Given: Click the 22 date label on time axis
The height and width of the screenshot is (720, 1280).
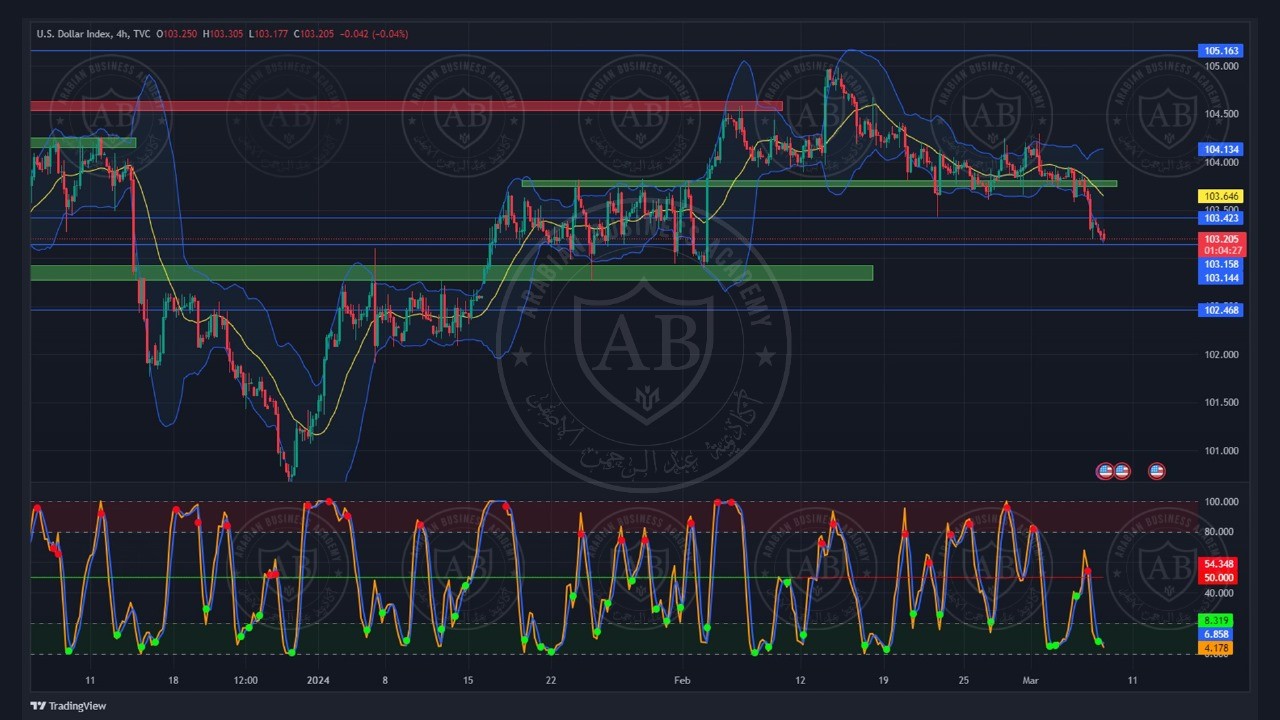Looking at the screenshot, I should pos(551,681).
